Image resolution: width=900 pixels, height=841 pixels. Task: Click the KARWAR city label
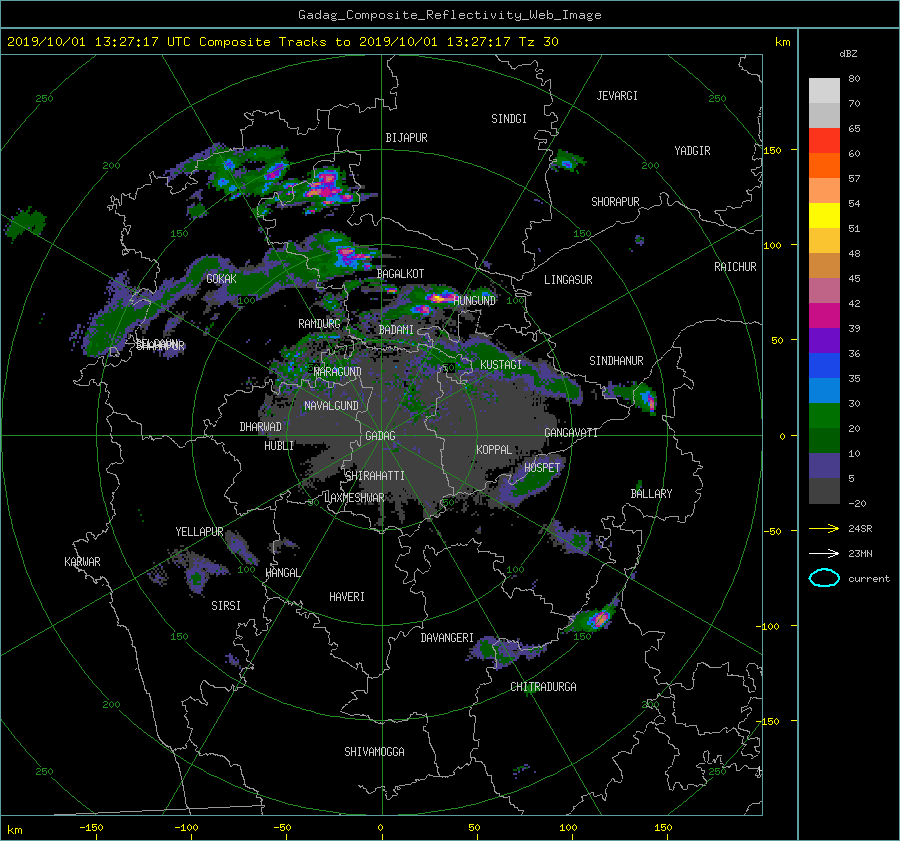coord(82,562)
